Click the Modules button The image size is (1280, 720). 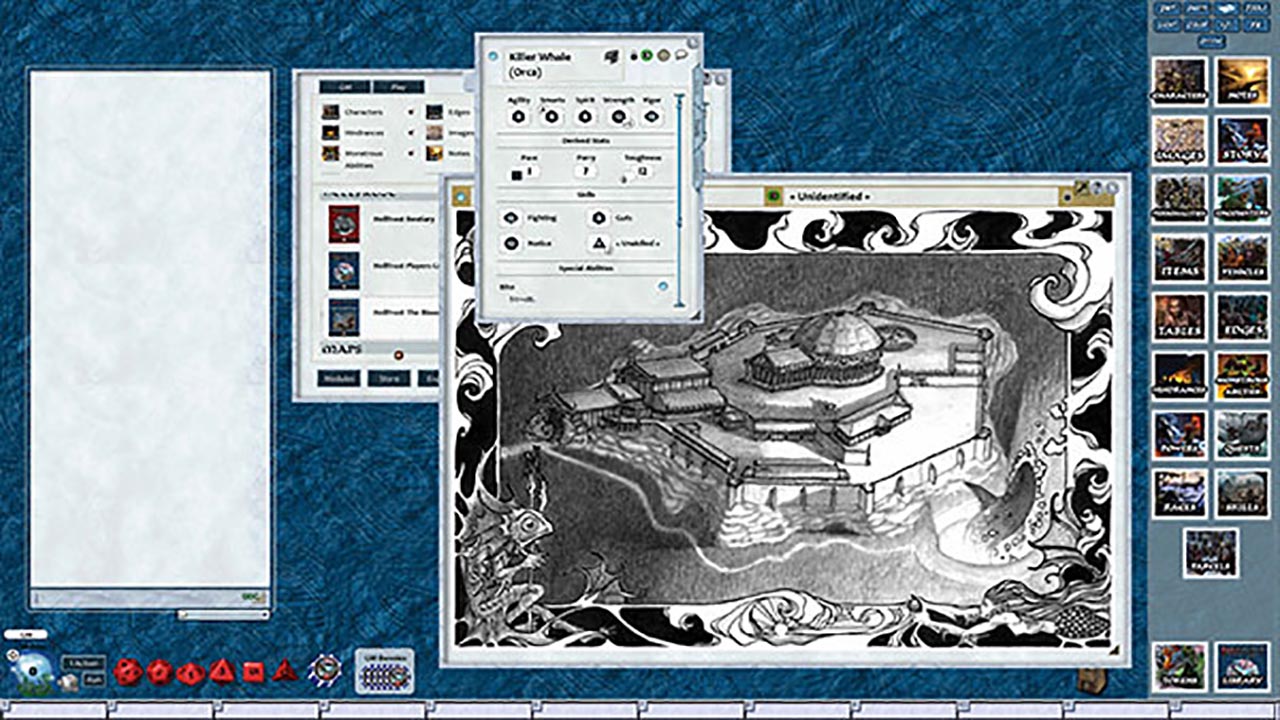[339, 379]
